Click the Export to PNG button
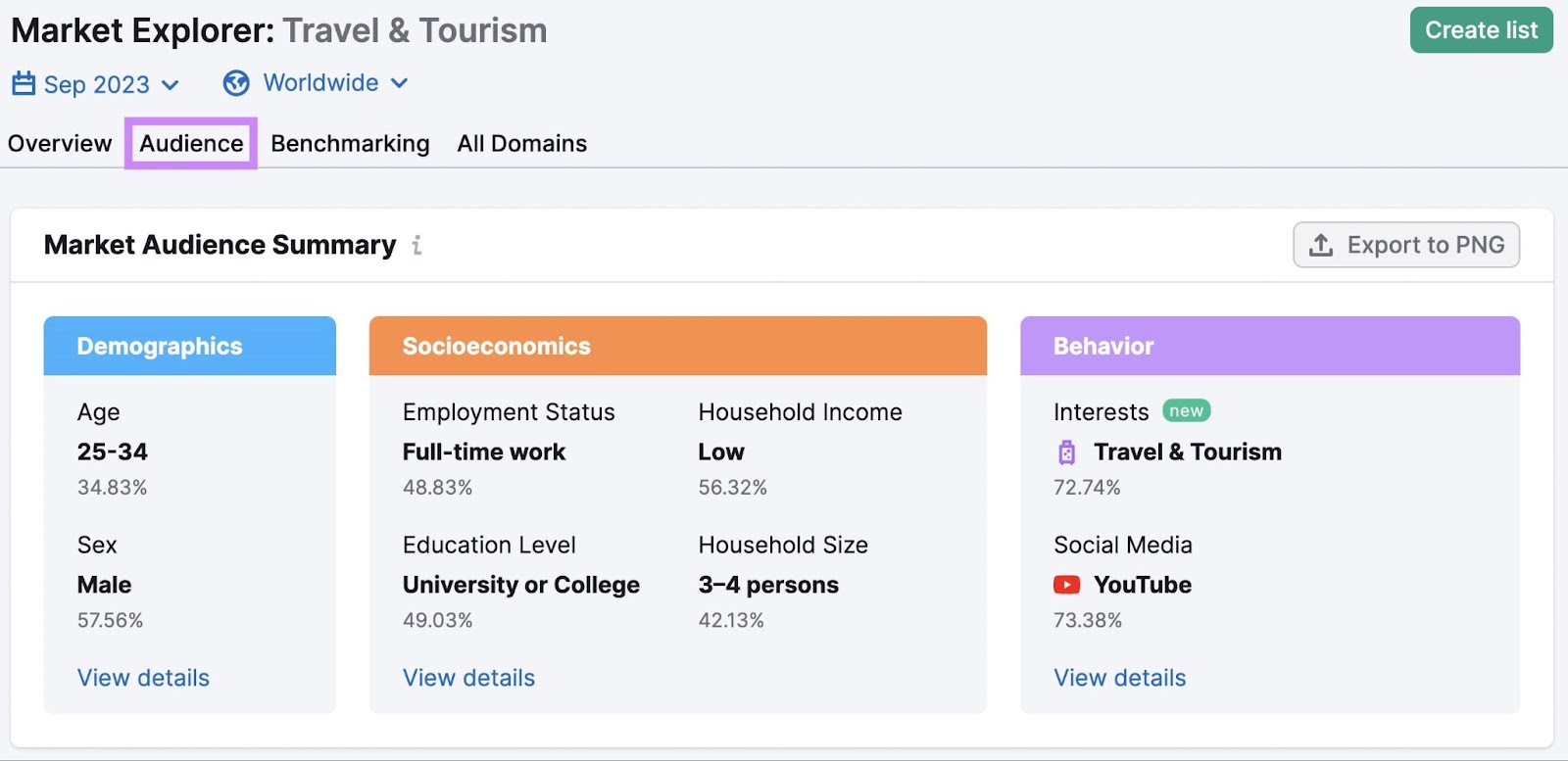1568x761 pixels. point(1405,245)
